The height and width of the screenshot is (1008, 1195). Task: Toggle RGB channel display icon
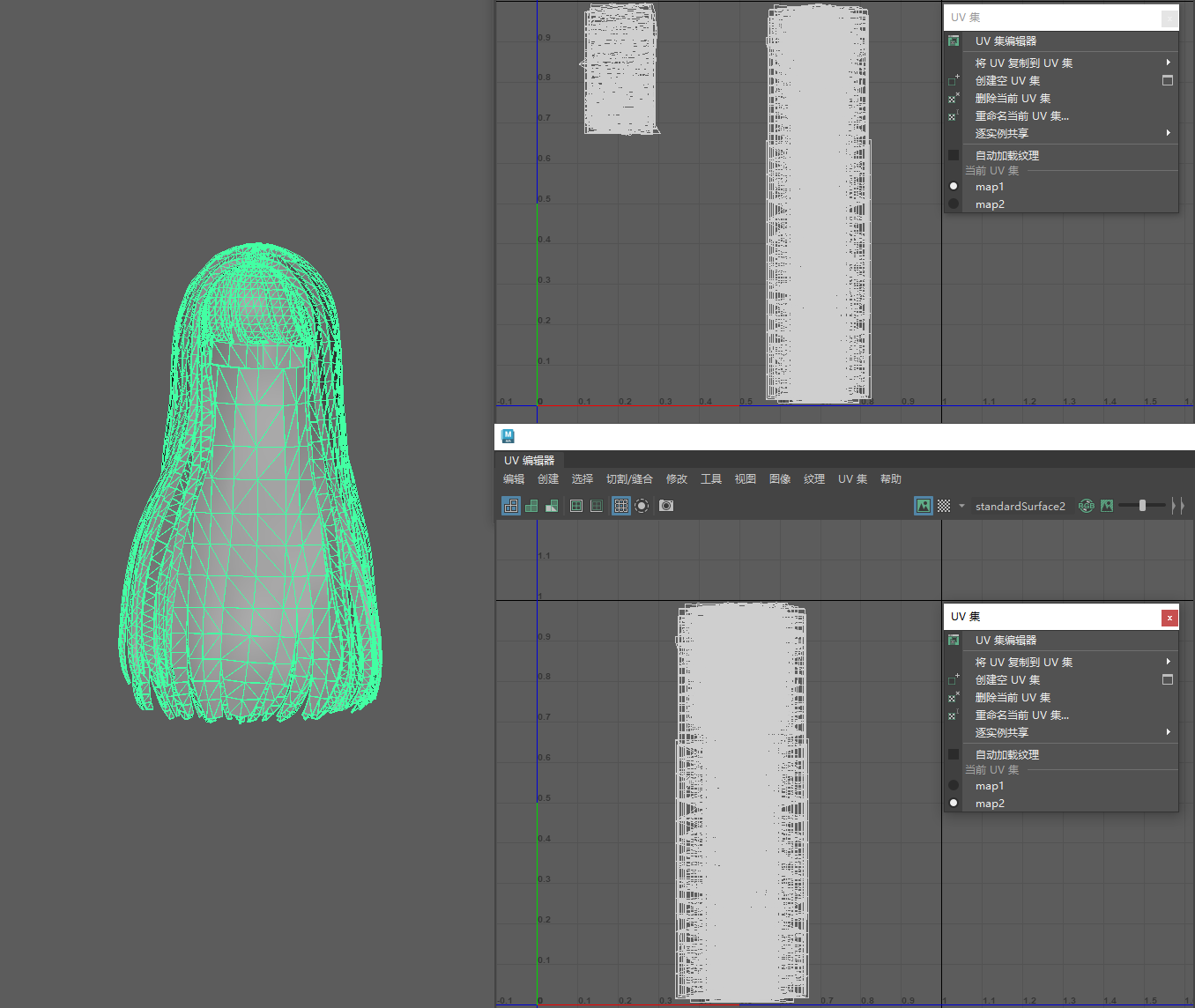1087,506
